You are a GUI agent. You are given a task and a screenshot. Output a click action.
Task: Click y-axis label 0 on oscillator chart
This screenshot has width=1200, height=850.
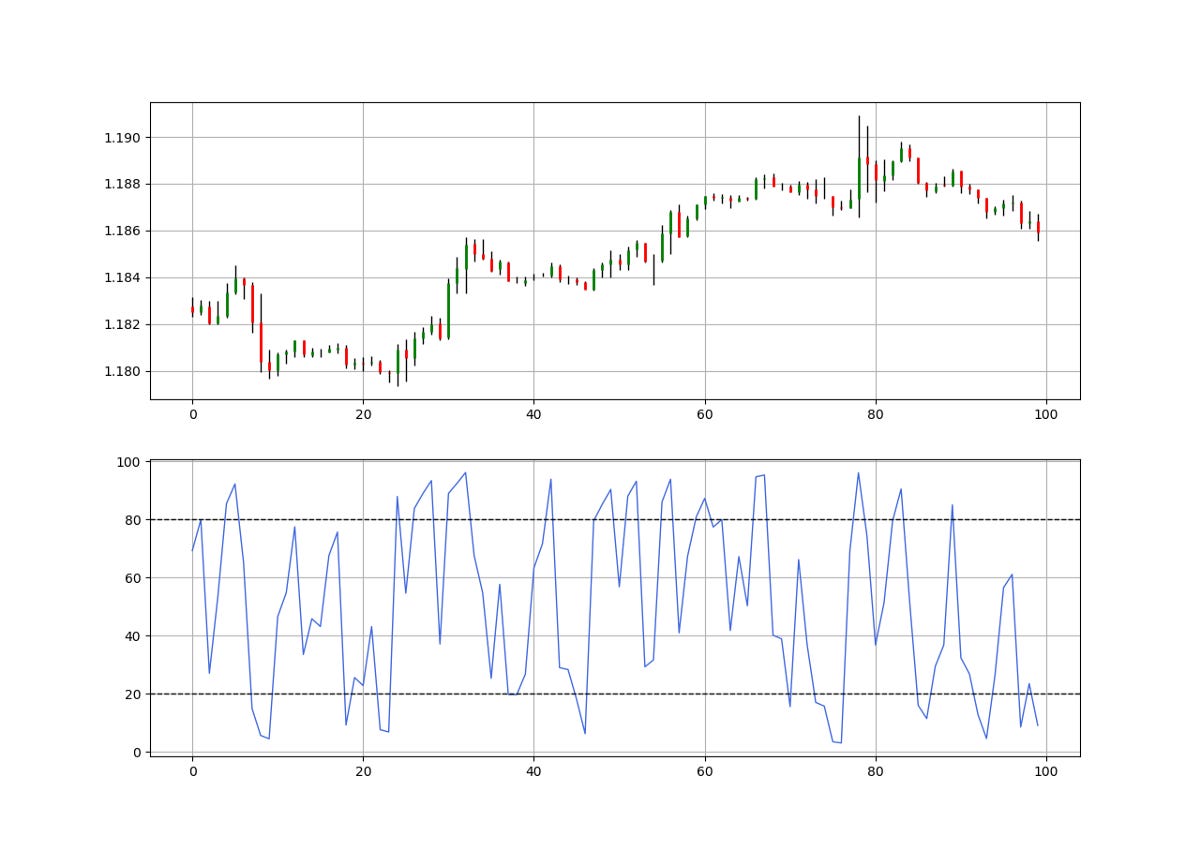click(137, 752)
